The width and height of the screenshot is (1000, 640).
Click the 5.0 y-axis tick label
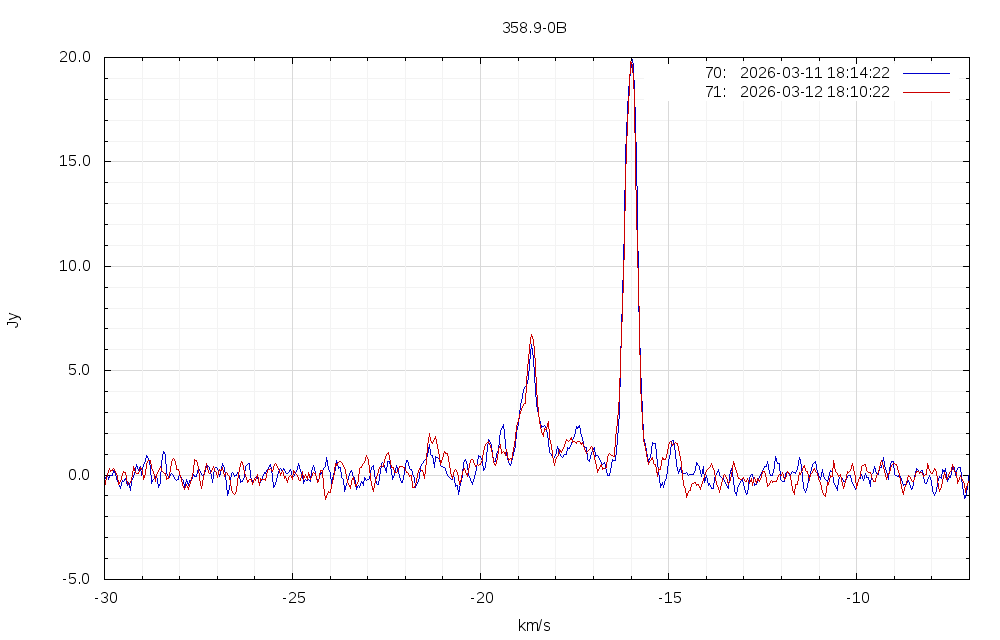coord(79,370)
